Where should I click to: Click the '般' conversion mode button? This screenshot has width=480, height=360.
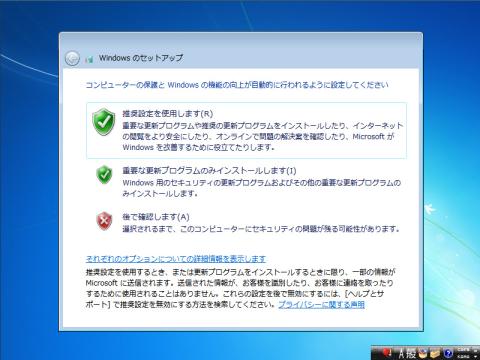point(411,354)
